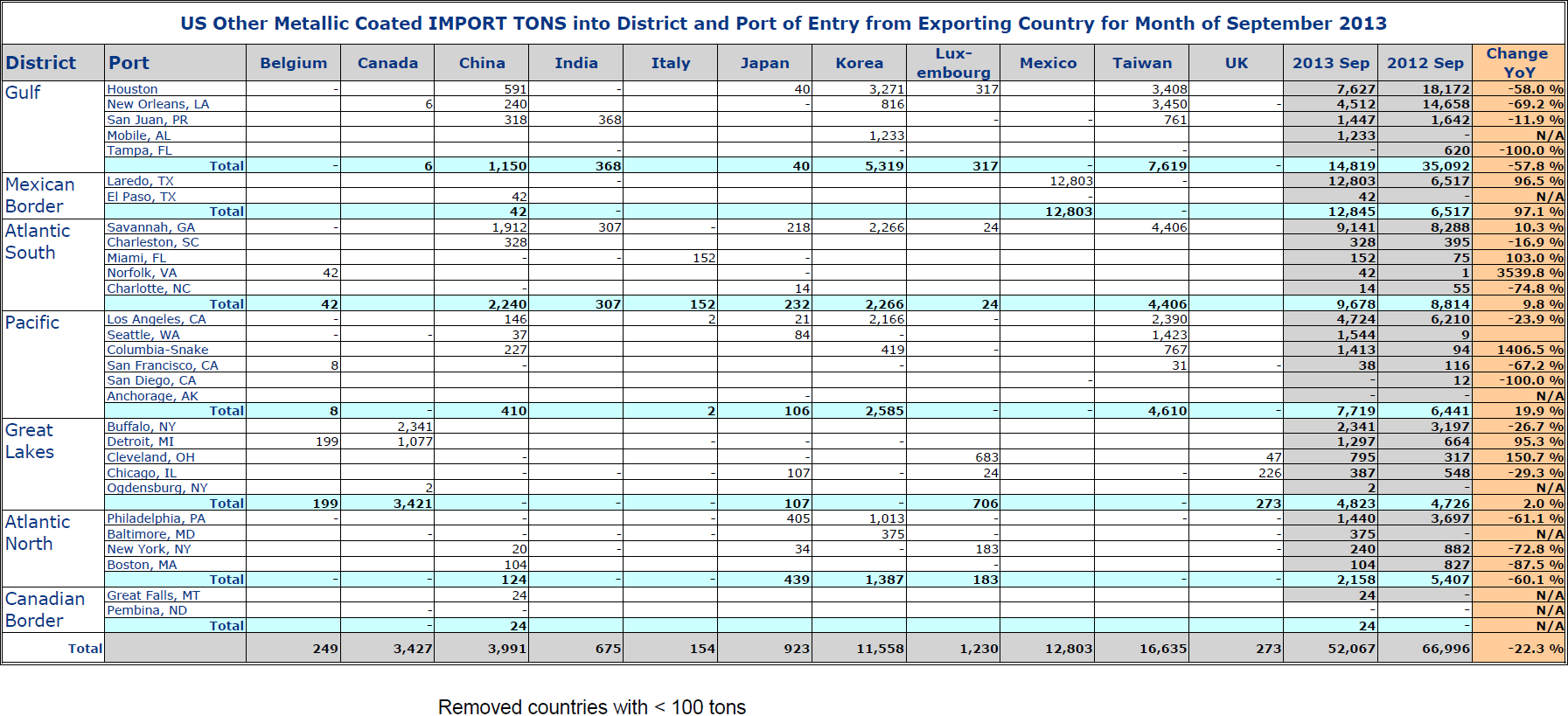Click the Gulf district cell
1568x716 pixels.
[23, 93]
